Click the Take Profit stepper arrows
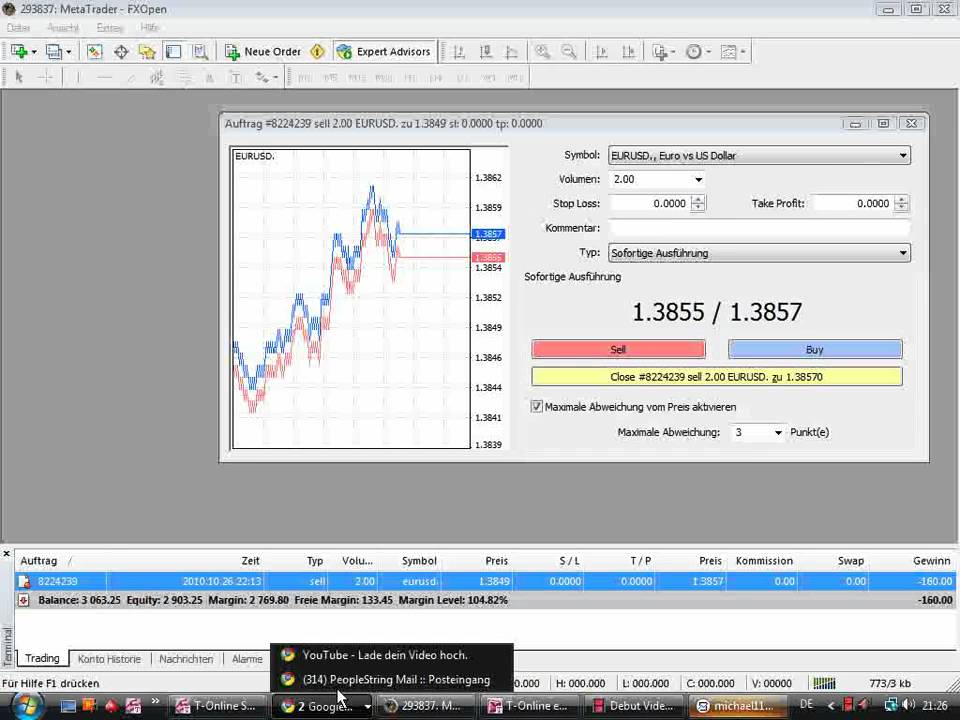 coord(901,203)
